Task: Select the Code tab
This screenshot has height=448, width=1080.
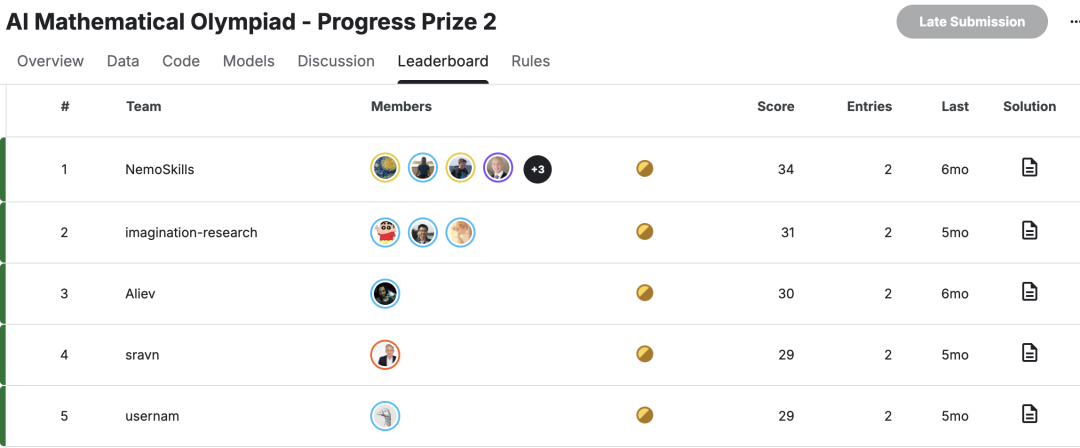Action: (181, 61)
